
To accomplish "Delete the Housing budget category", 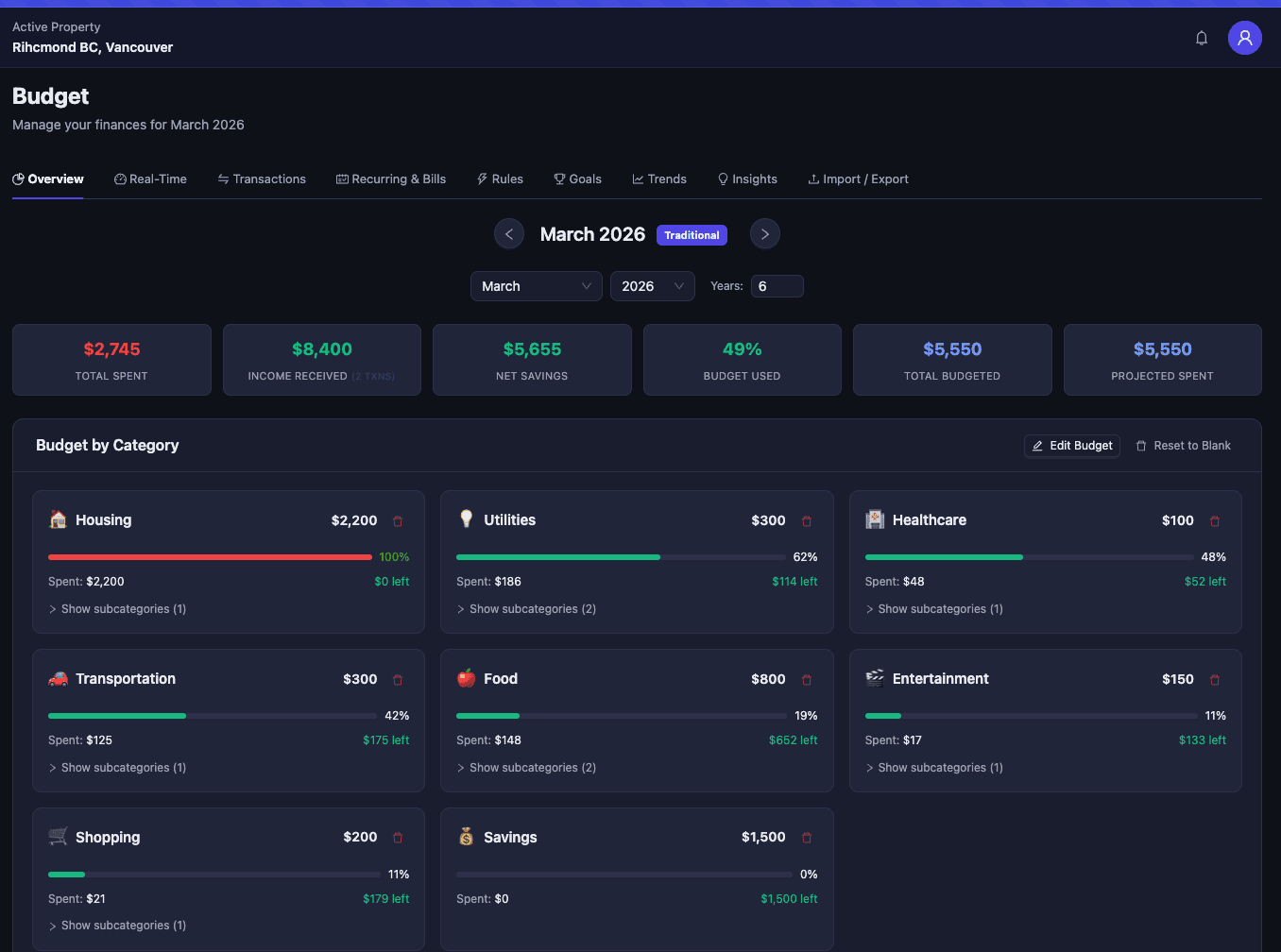I will tap(398, 521).
